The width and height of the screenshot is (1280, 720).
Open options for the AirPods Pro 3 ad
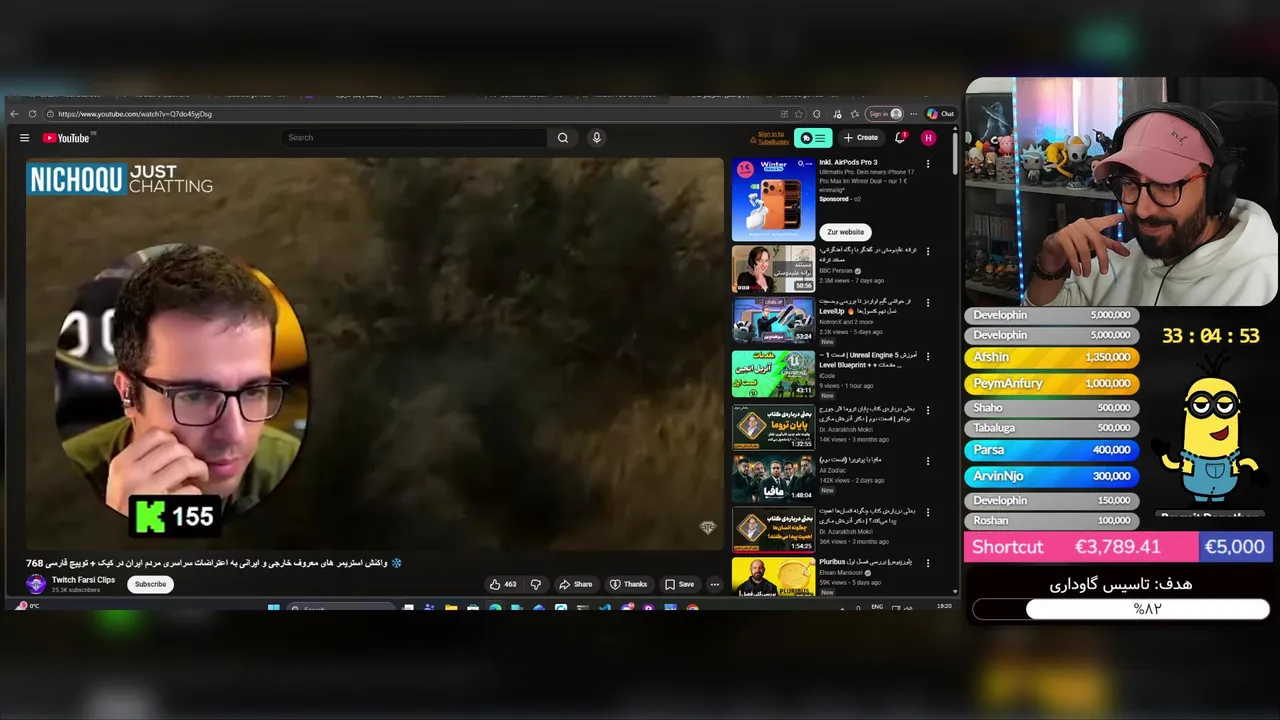click(x=928, y=164)
